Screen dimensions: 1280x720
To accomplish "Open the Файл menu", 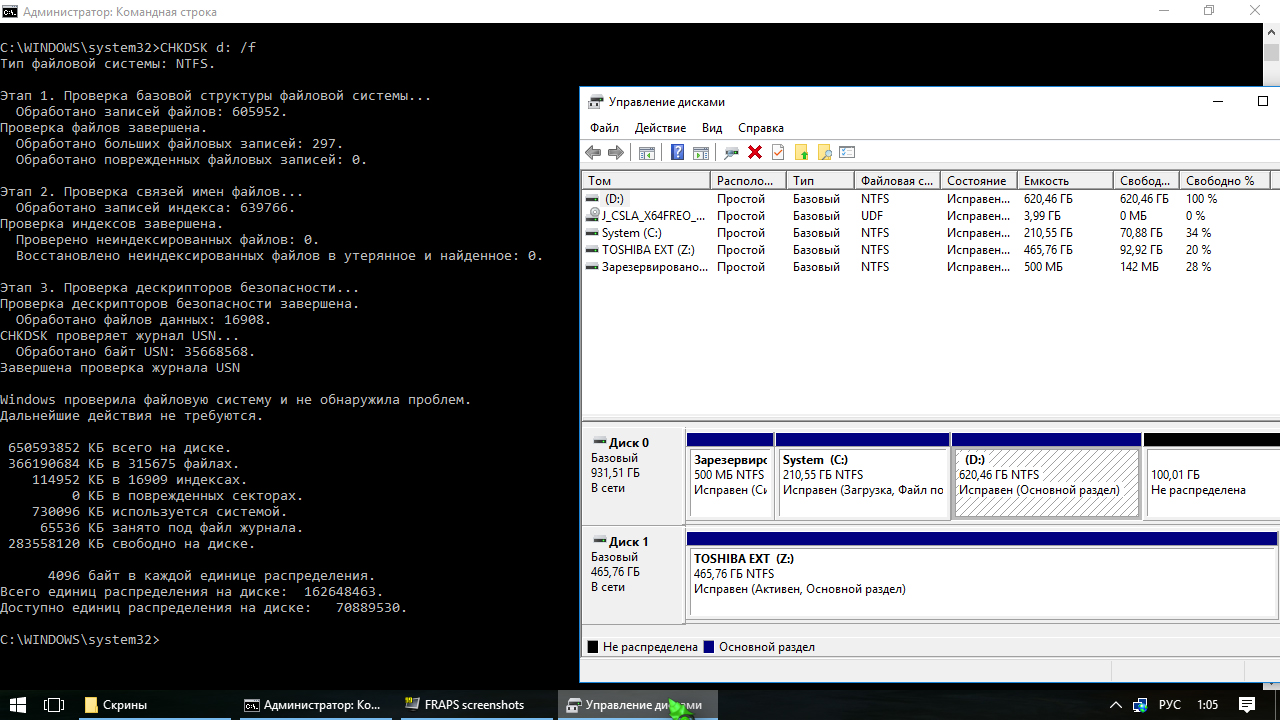I will (604, 128).
